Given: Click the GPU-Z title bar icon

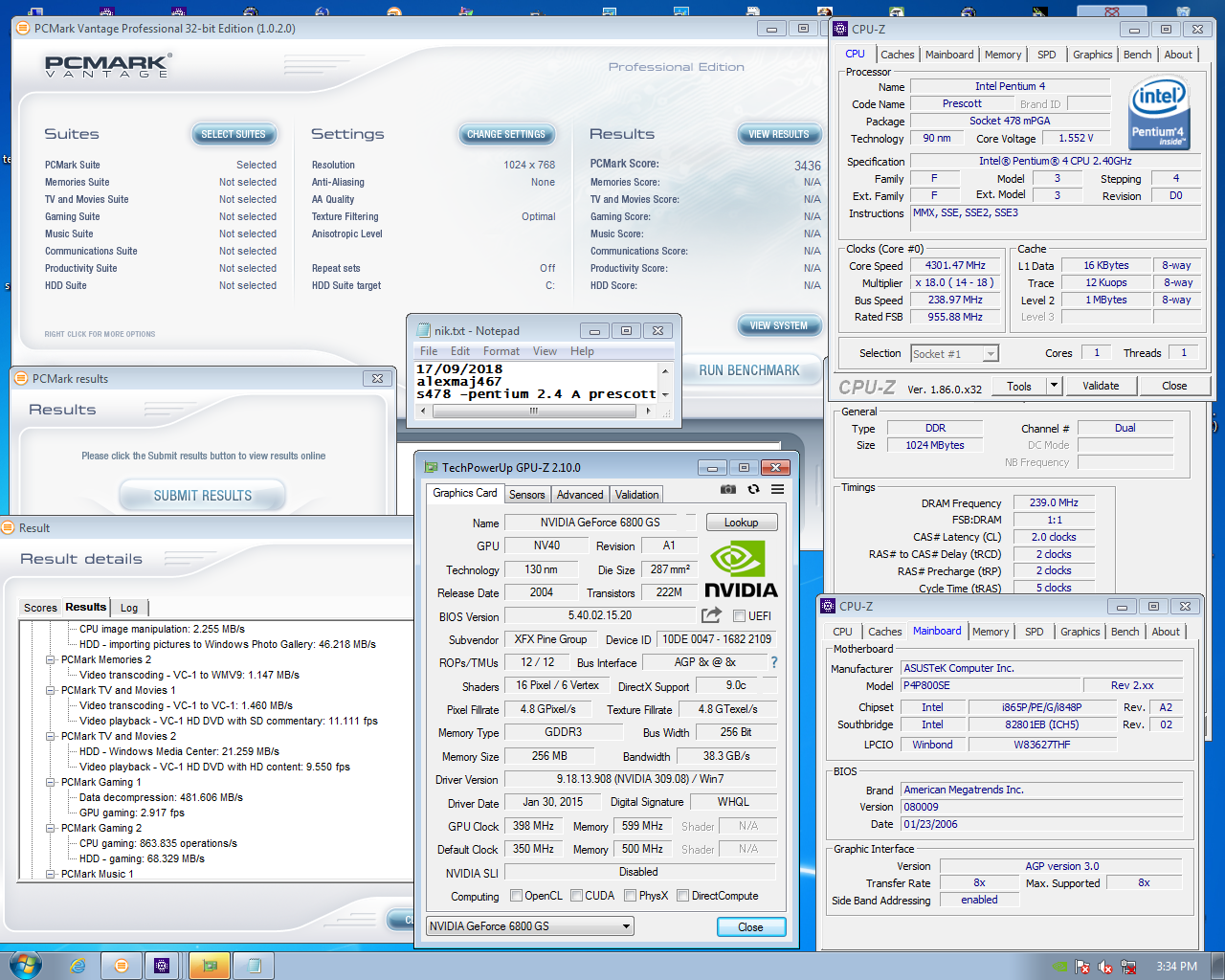Looking at the screenshot, I should click(431, 468).
